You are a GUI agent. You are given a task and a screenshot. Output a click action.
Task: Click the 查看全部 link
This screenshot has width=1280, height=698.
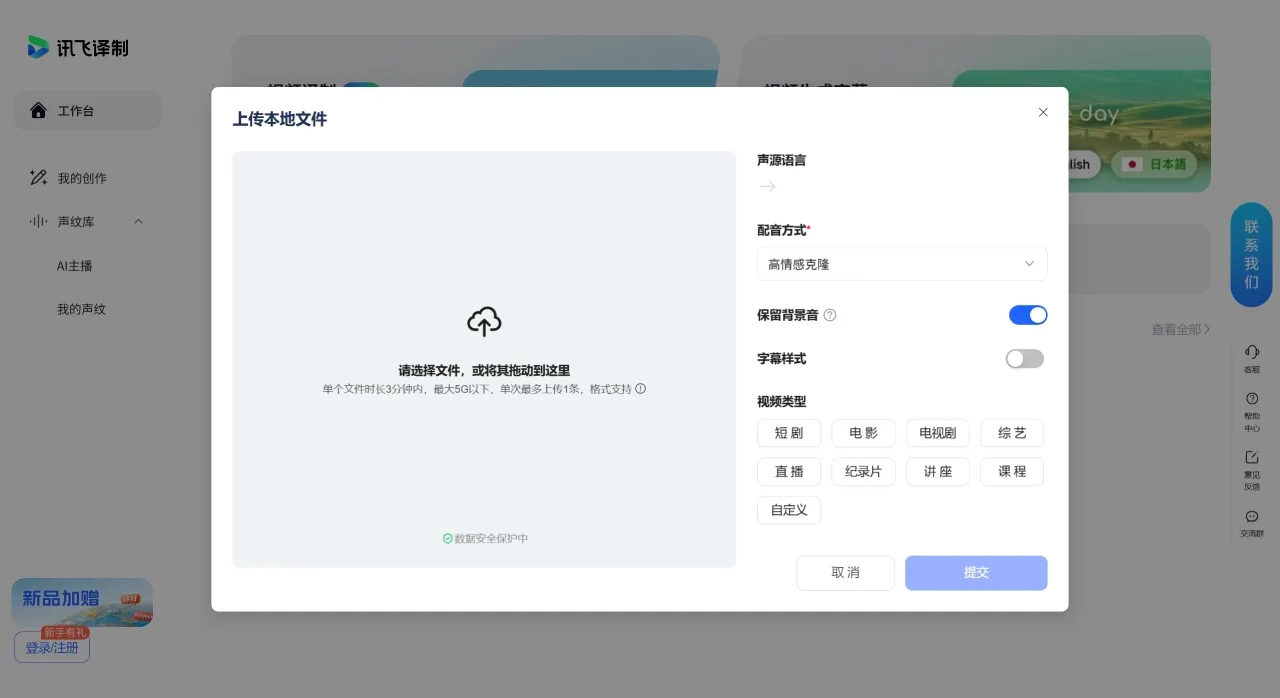point(1181,329)
